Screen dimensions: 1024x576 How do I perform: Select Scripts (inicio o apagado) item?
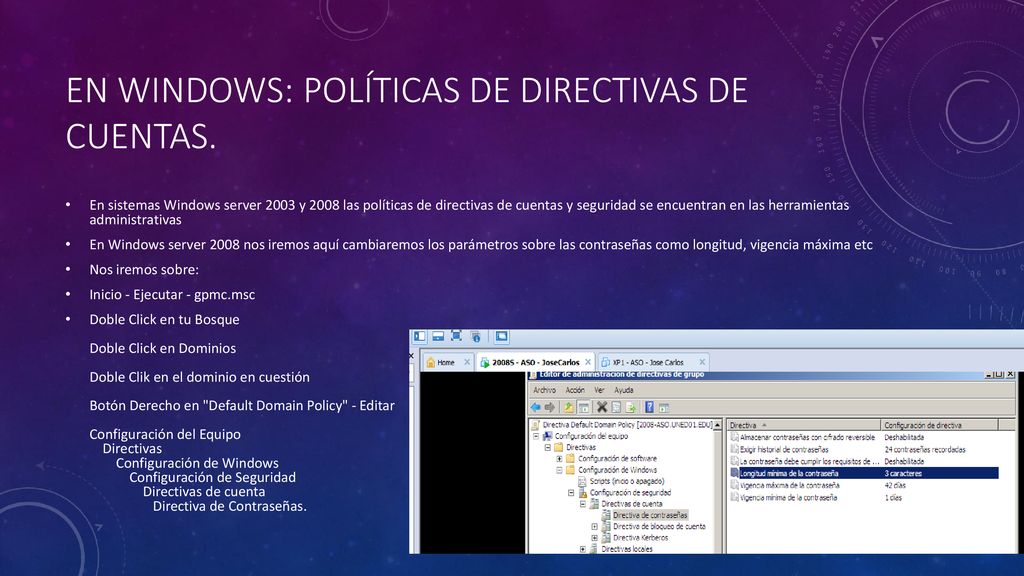(626, 481)
